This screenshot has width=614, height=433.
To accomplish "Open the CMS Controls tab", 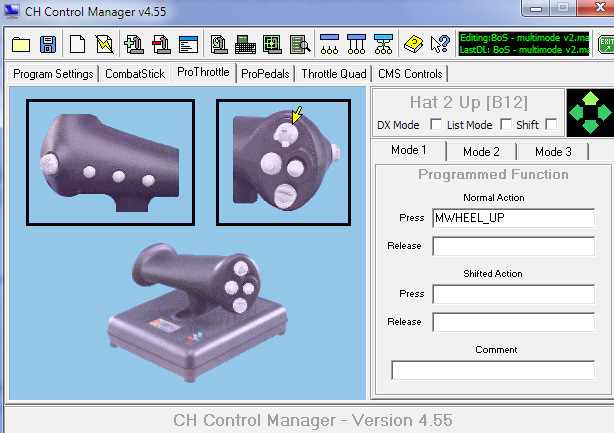I will pos(410,74).
